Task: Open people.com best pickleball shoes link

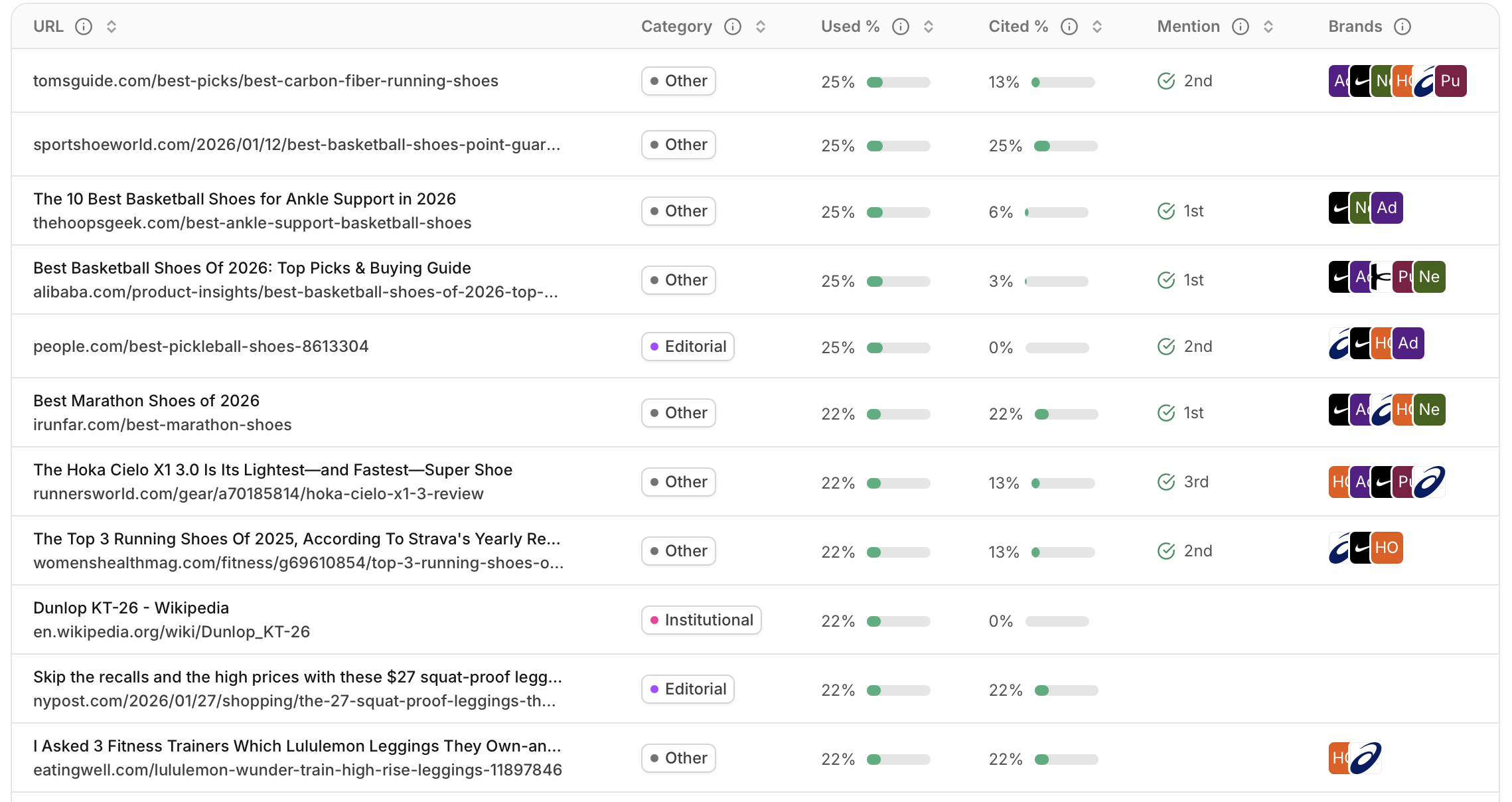Action: pos(200,347)
